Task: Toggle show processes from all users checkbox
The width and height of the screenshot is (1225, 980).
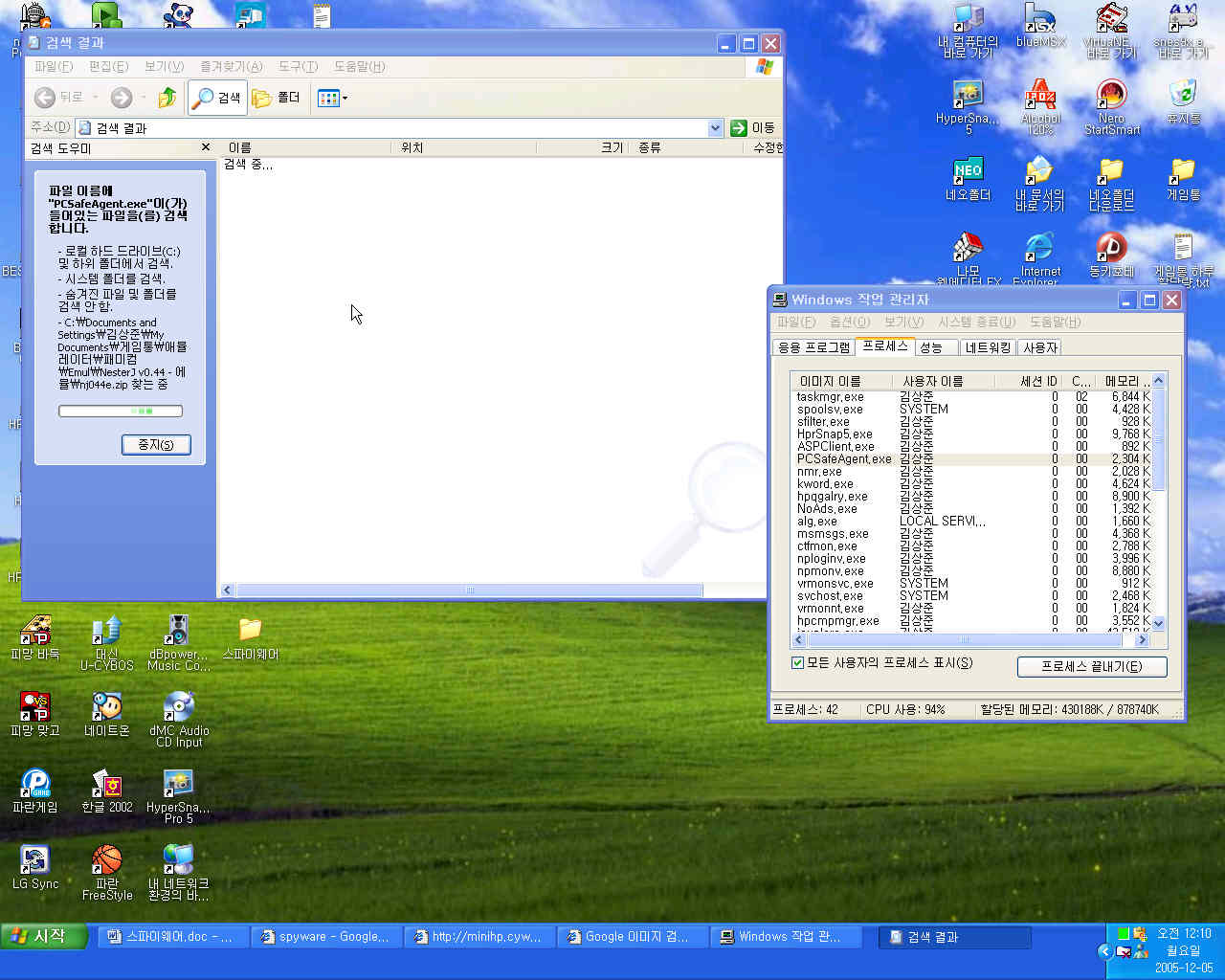Action: (x=797, y=663)
